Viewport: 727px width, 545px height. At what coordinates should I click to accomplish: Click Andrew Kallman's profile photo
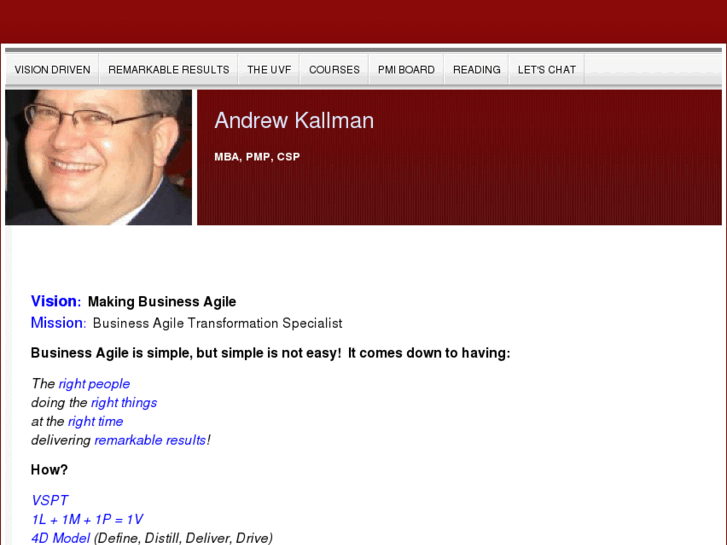[x=98, y=157]
